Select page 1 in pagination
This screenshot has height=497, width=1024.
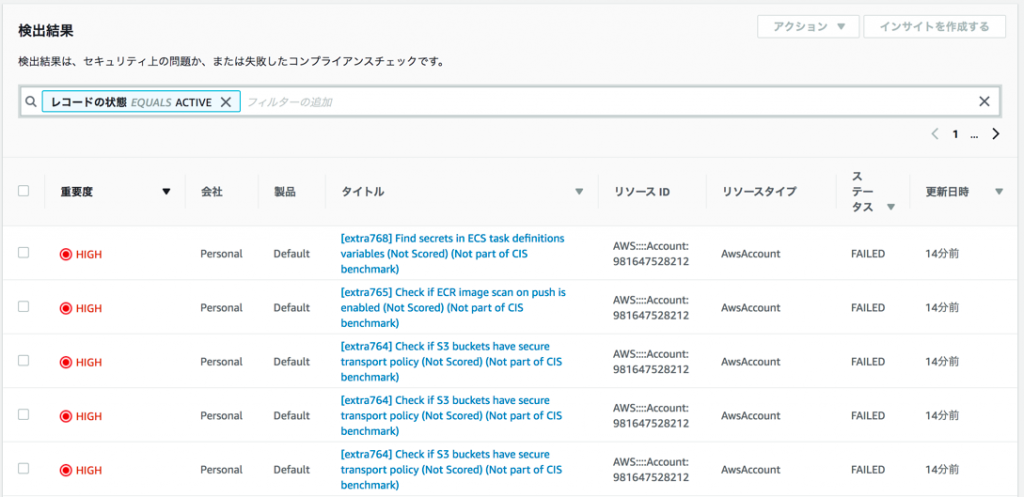click(955, 135)
